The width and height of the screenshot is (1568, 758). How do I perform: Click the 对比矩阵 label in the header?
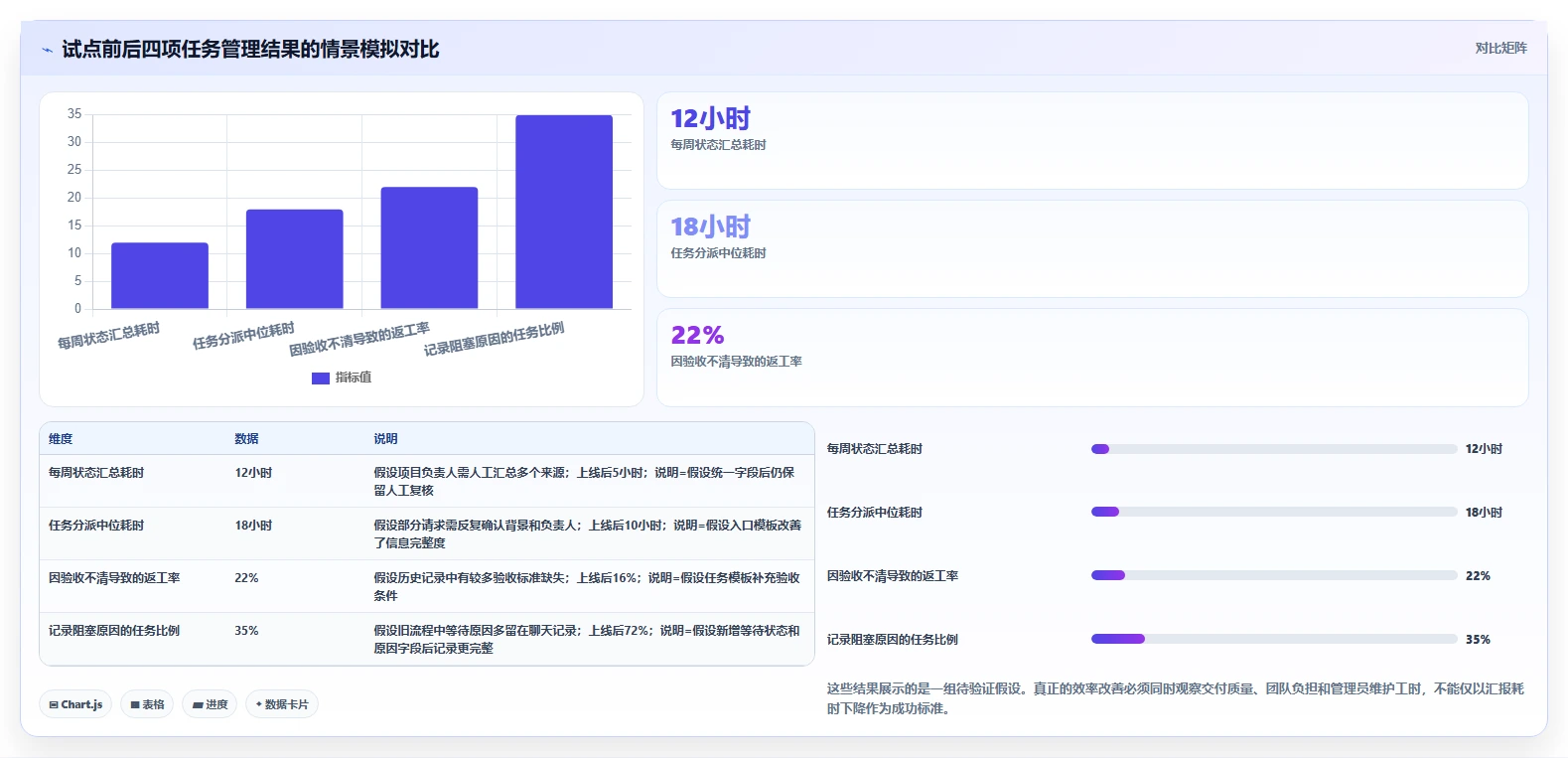(x=1500, y=48)
